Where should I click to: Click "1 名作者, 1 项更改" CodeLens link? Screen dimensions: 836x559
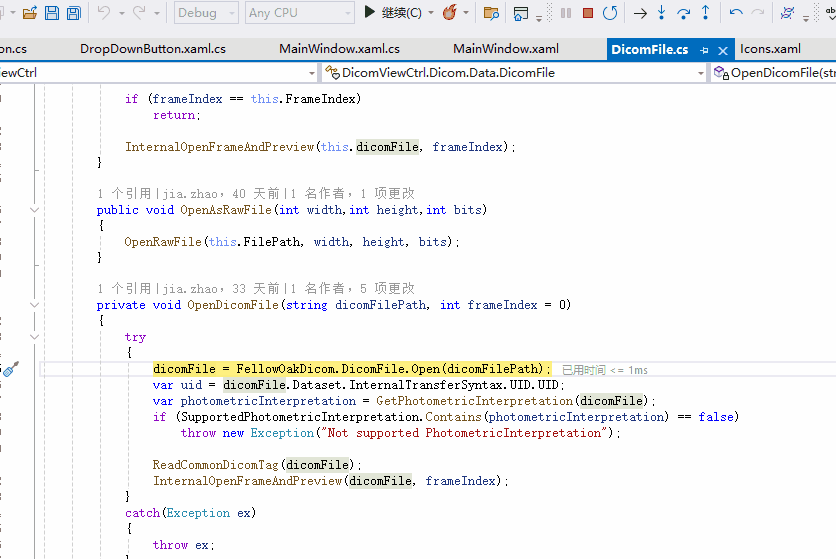coord(353,194)
